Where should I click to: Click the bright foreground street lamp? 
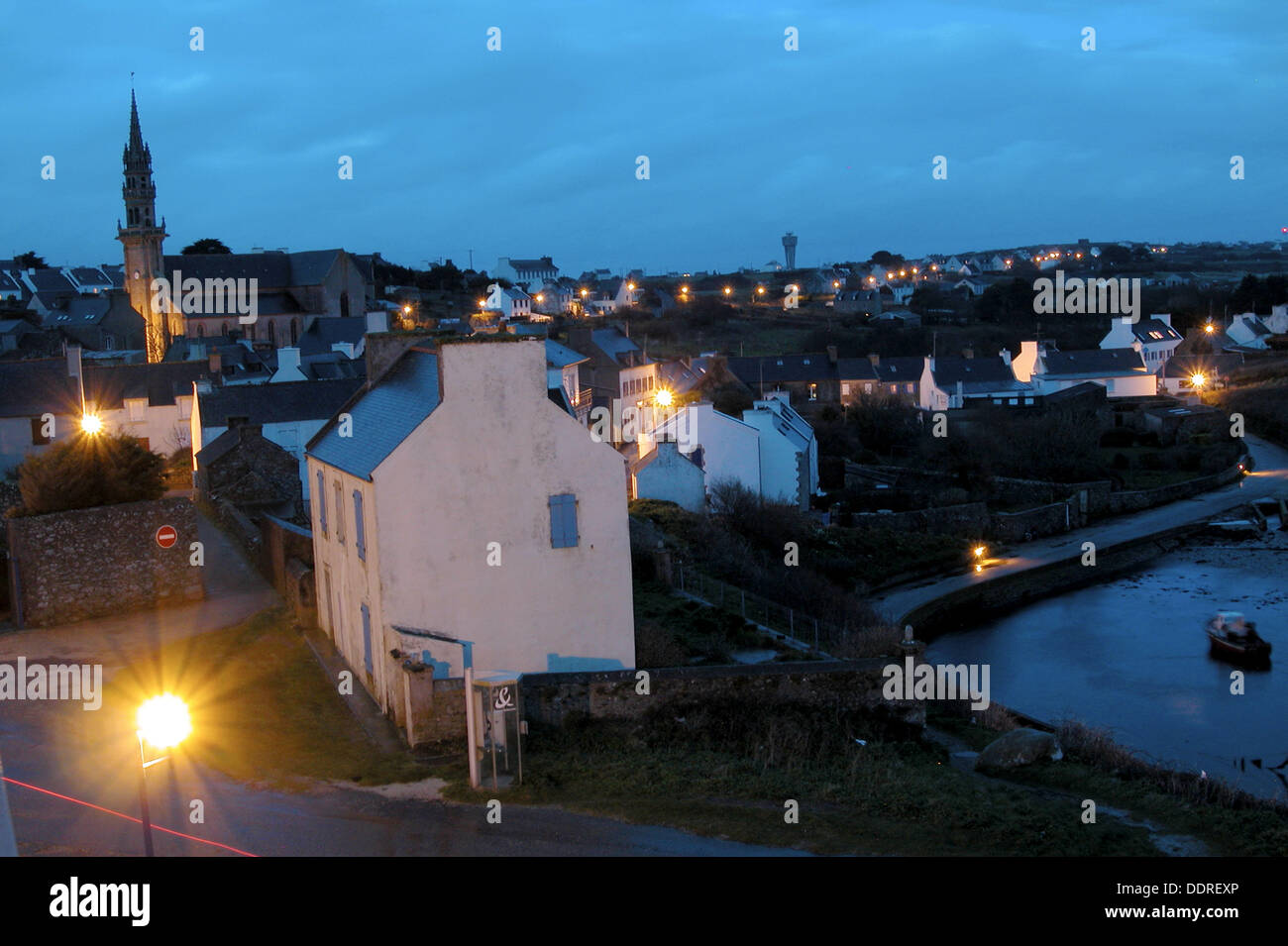tap(162, 721)
